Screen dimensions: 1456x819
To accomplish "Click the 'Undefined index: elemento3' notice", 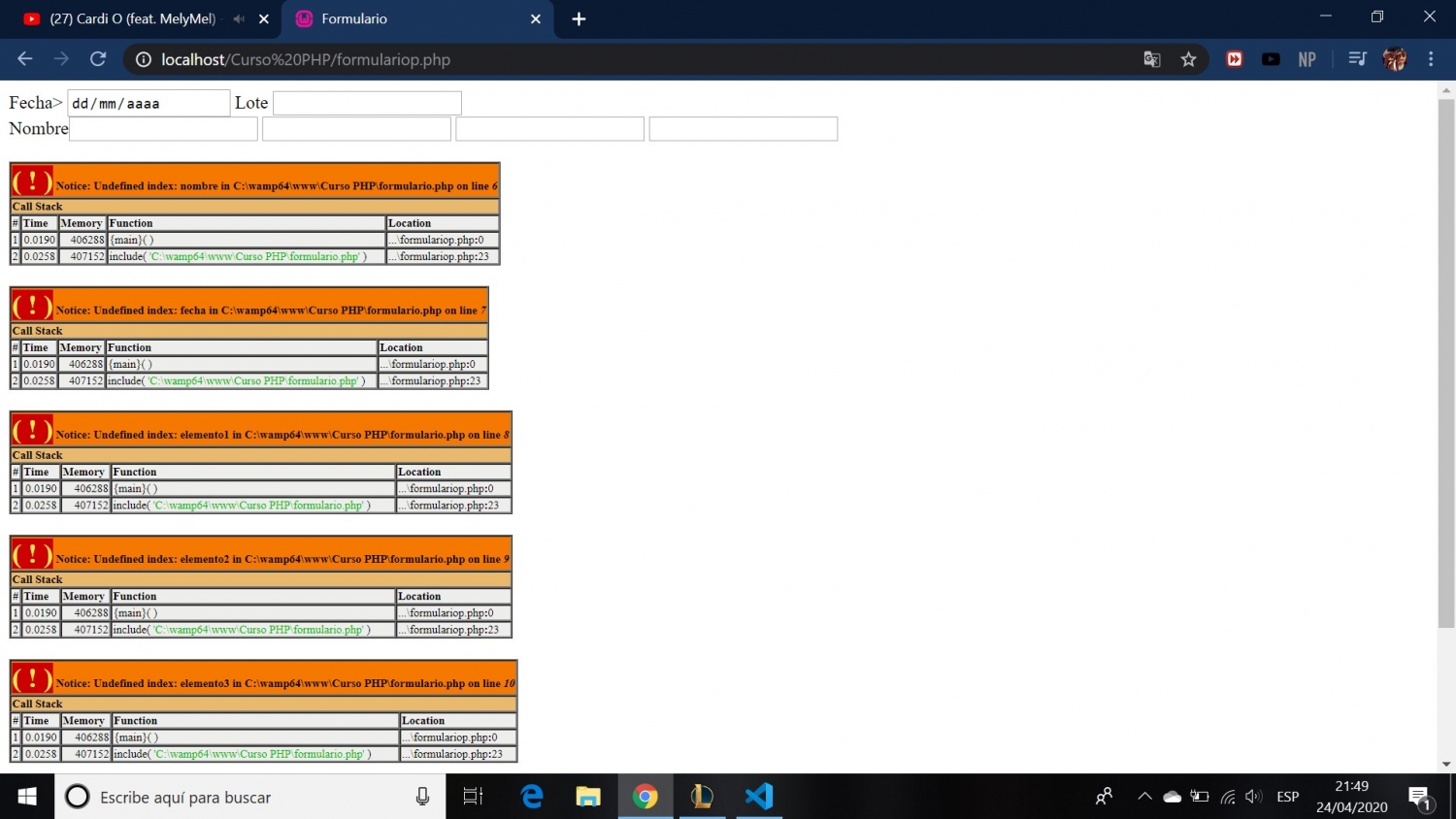I will (285, 683).
